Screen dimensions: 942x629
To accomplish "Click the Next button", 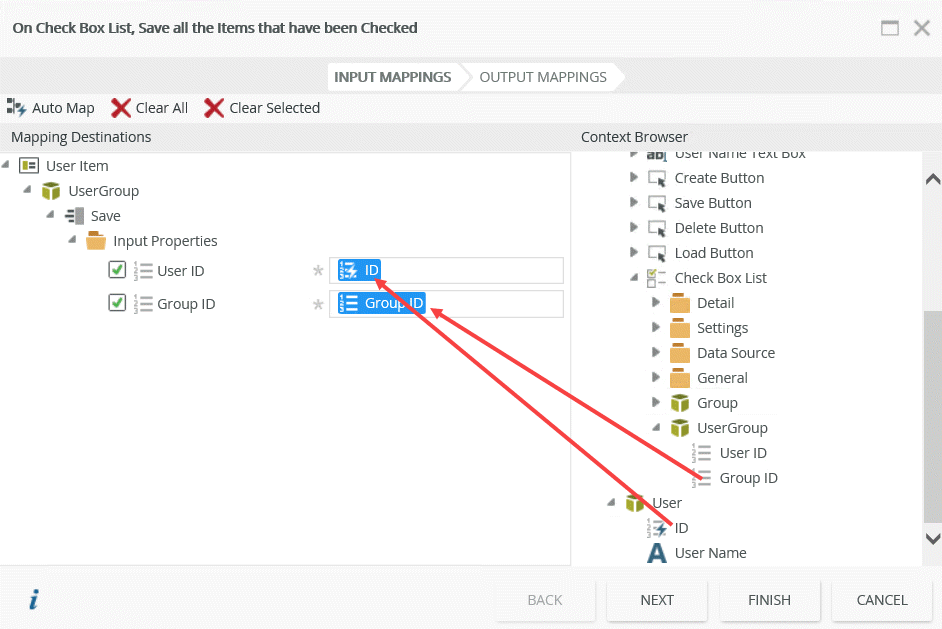I will [x=657, y=600].
